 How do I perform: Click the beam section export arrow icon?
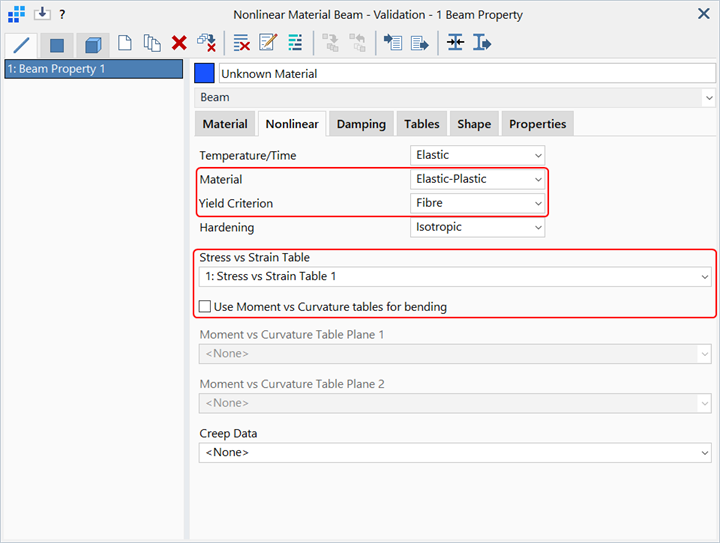click(x=482, y=43)
